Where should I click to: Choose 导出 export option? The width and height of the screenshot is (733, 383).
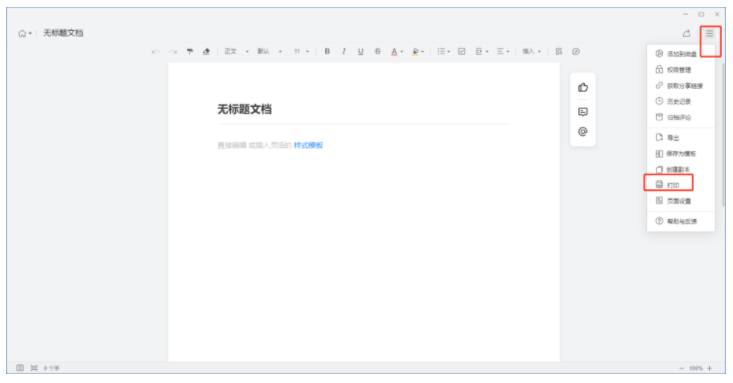click(x=681, y=137)
